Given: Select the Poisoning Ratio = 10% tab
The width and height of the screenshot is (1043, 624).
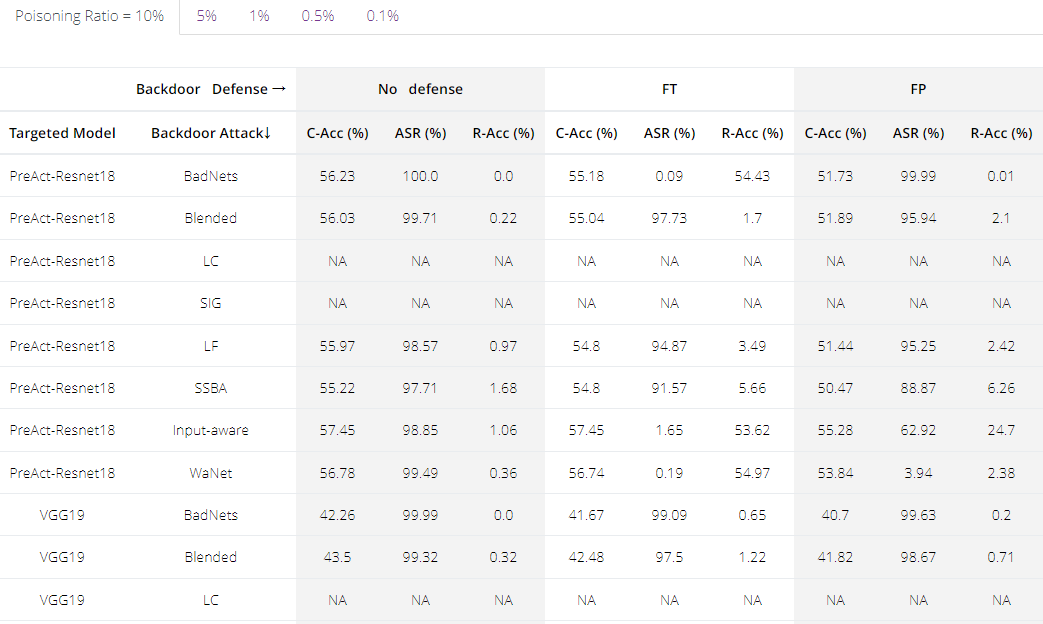Looking at the screenshot, I should [x=89, y=16].
